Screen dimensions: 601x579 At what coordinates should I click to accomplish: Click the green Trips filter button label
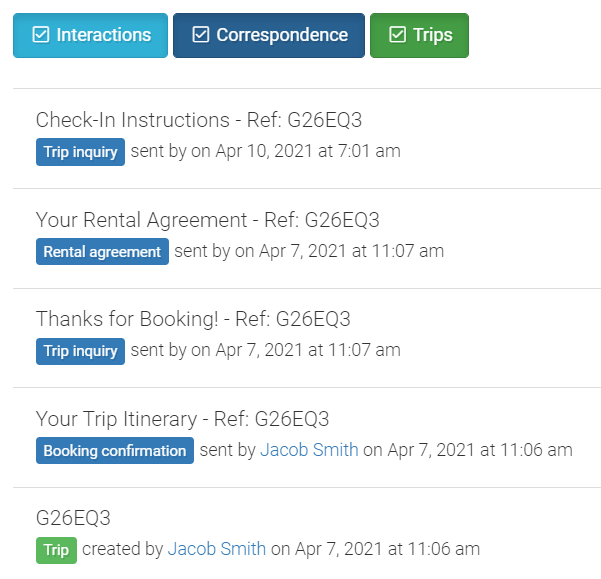click(x=433, y=35)
